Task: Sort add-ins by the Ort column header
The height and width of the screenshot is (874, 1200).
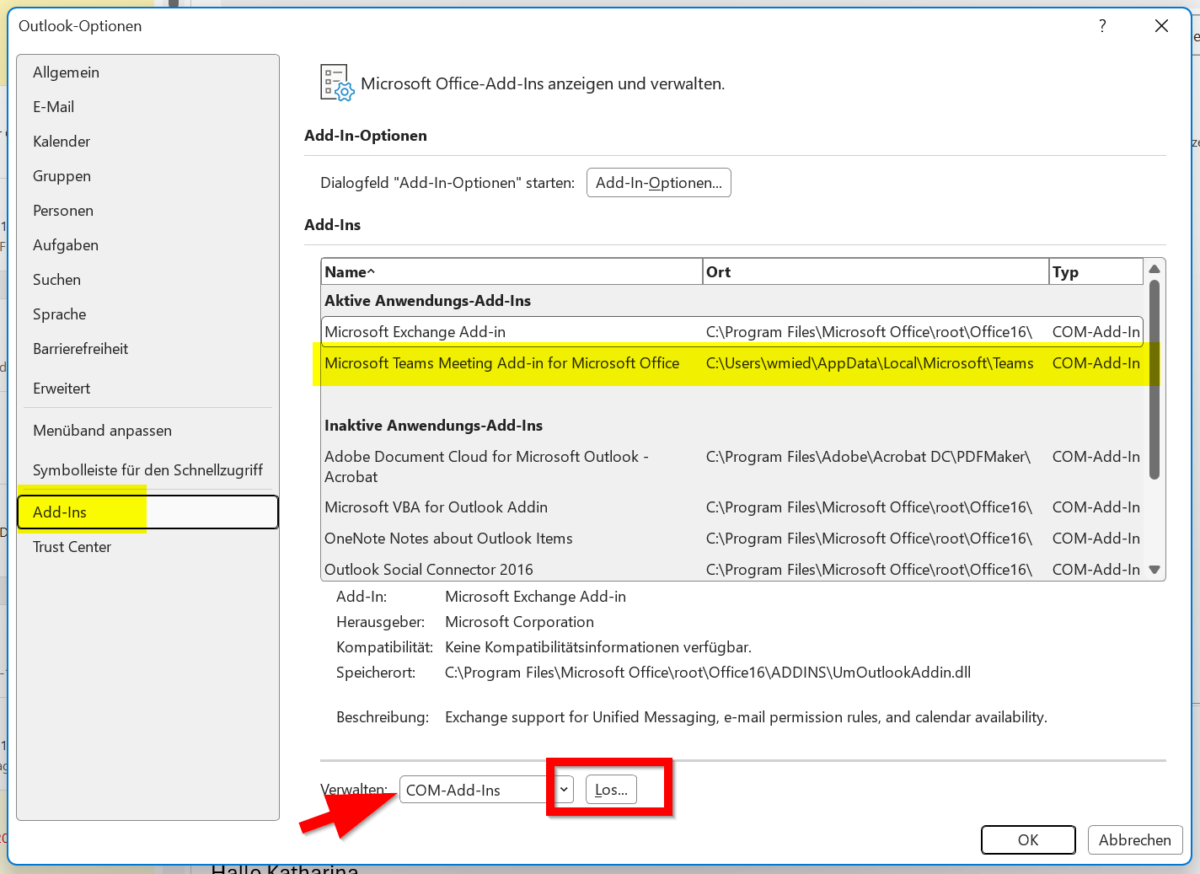Action: tap(875, 272)
